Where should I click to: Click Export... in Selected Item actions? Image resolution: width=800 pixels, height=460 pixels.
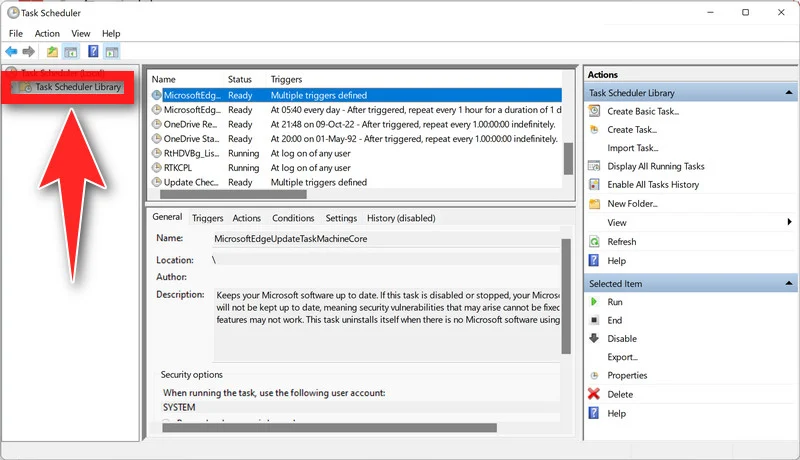click(622, 357)
